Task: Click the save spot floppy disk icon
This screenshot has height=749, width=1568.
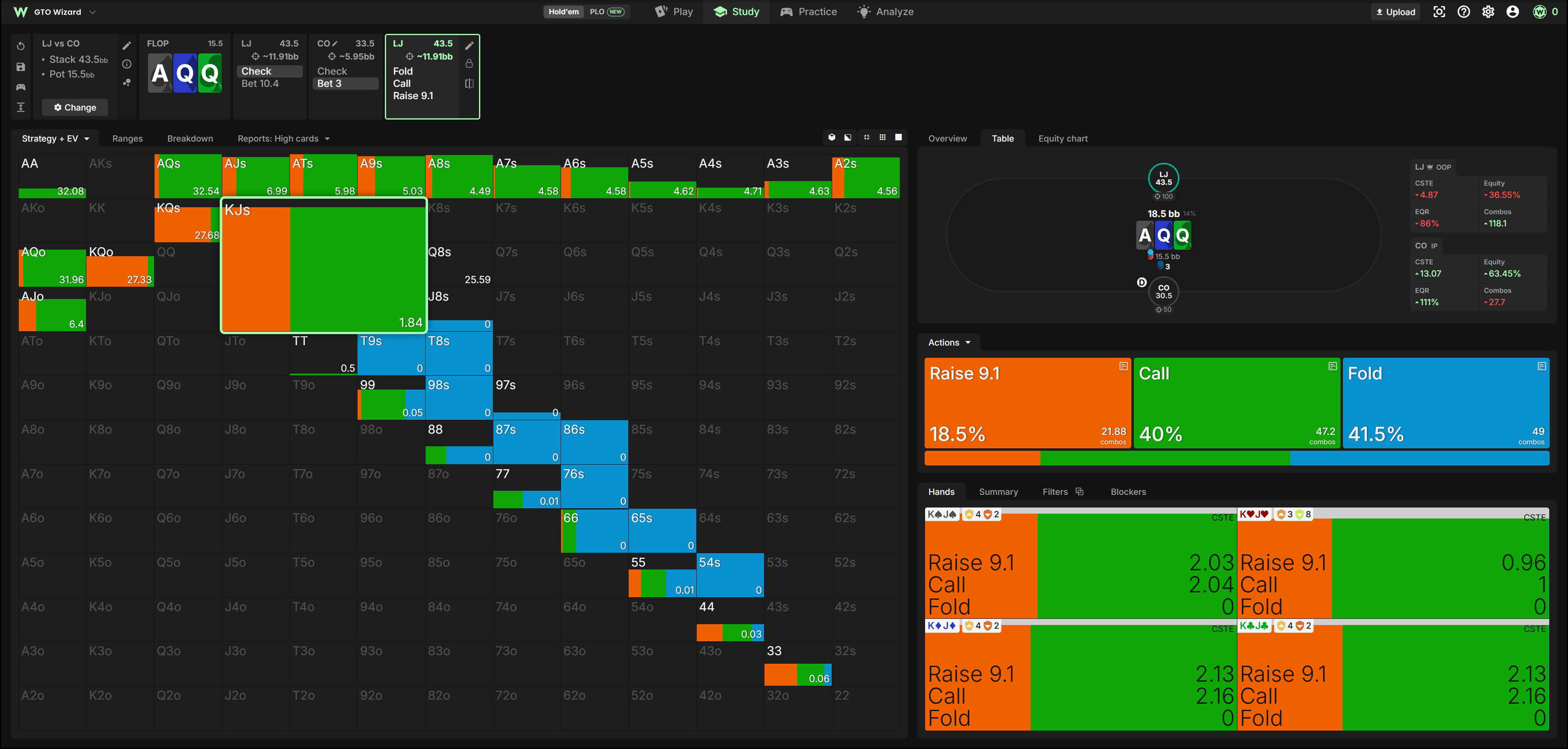Action: [21, 67]
